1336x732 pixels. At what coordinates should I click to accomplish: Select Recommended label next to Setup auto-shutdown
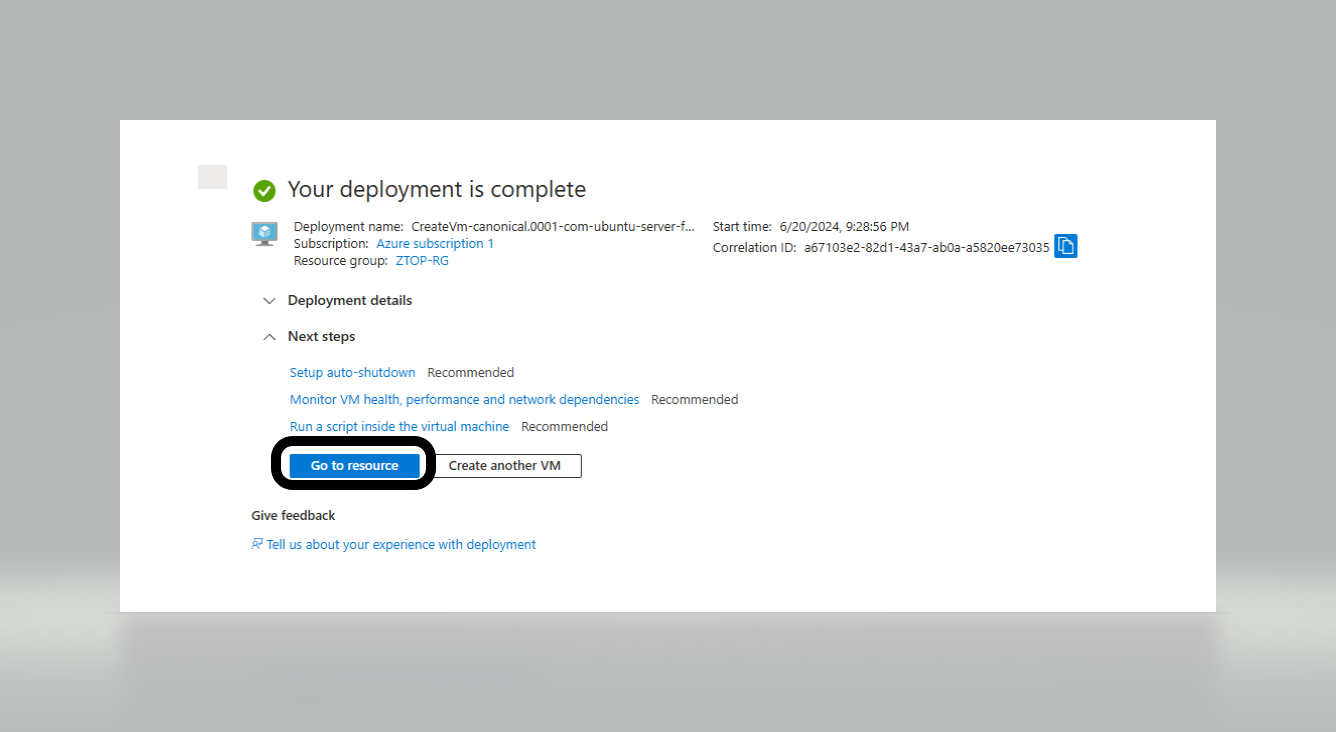pos(470,372)
